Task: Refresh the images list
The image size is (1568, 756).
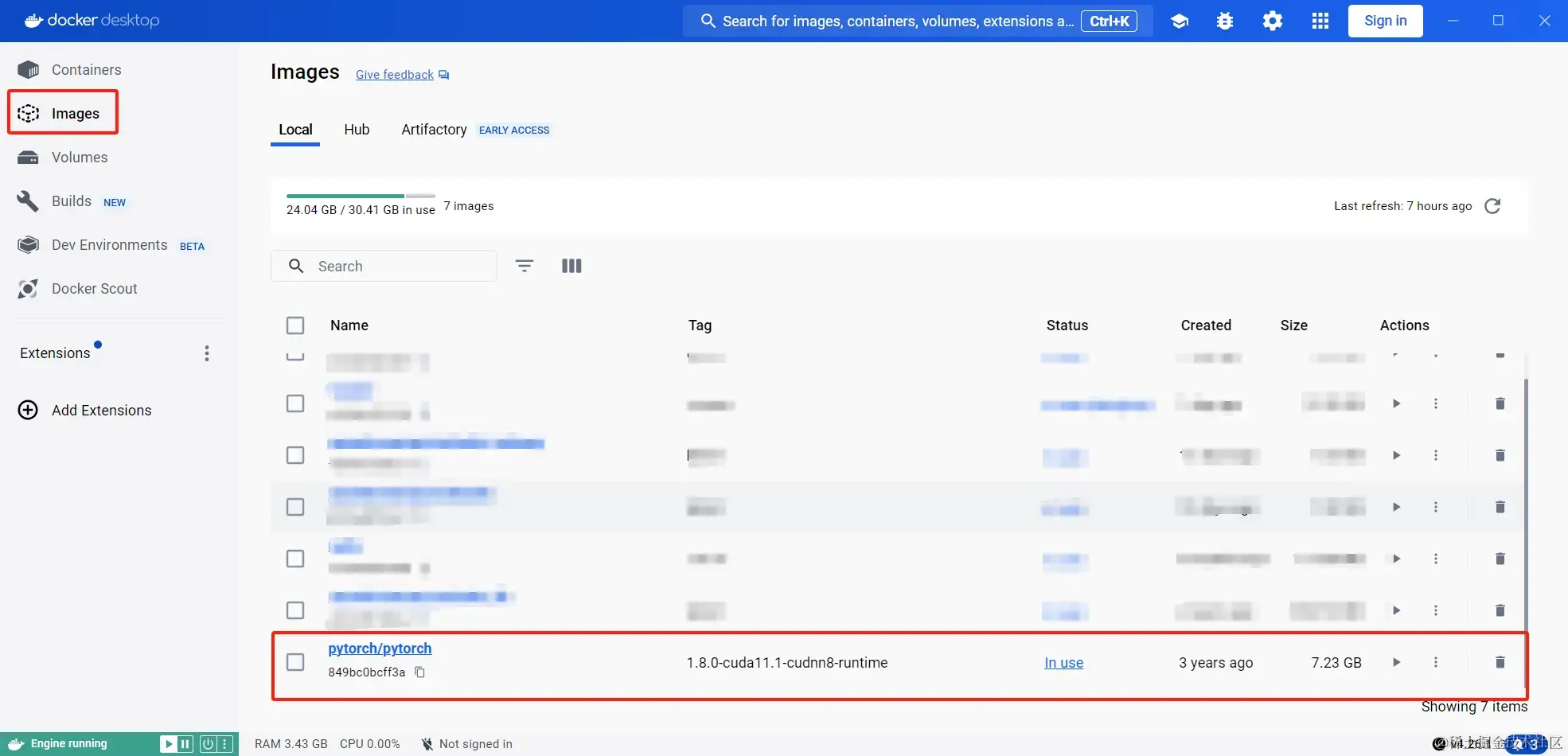Action: click(1492, 206)
